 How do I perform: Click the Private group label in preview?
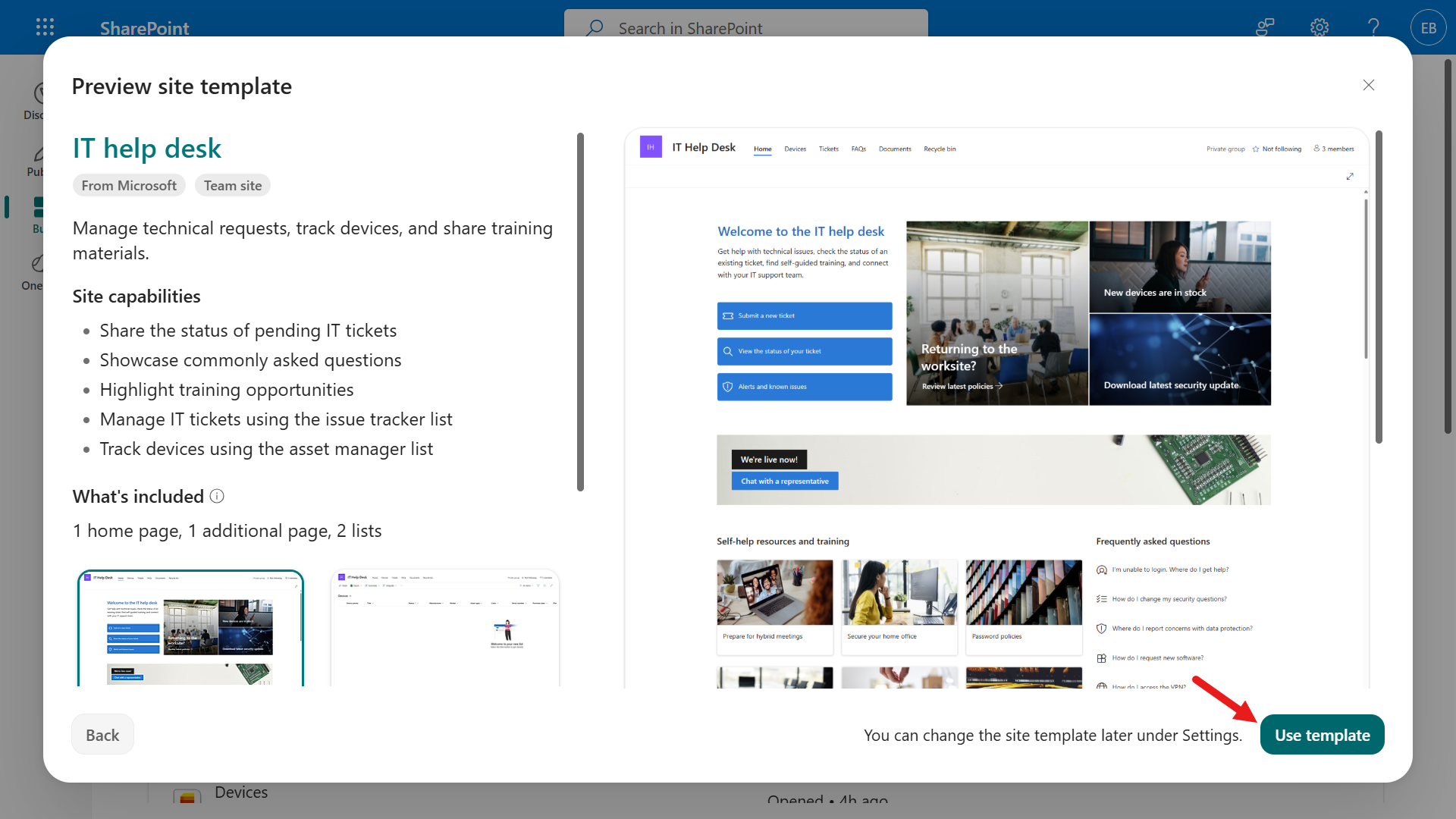pos(1225,149)
